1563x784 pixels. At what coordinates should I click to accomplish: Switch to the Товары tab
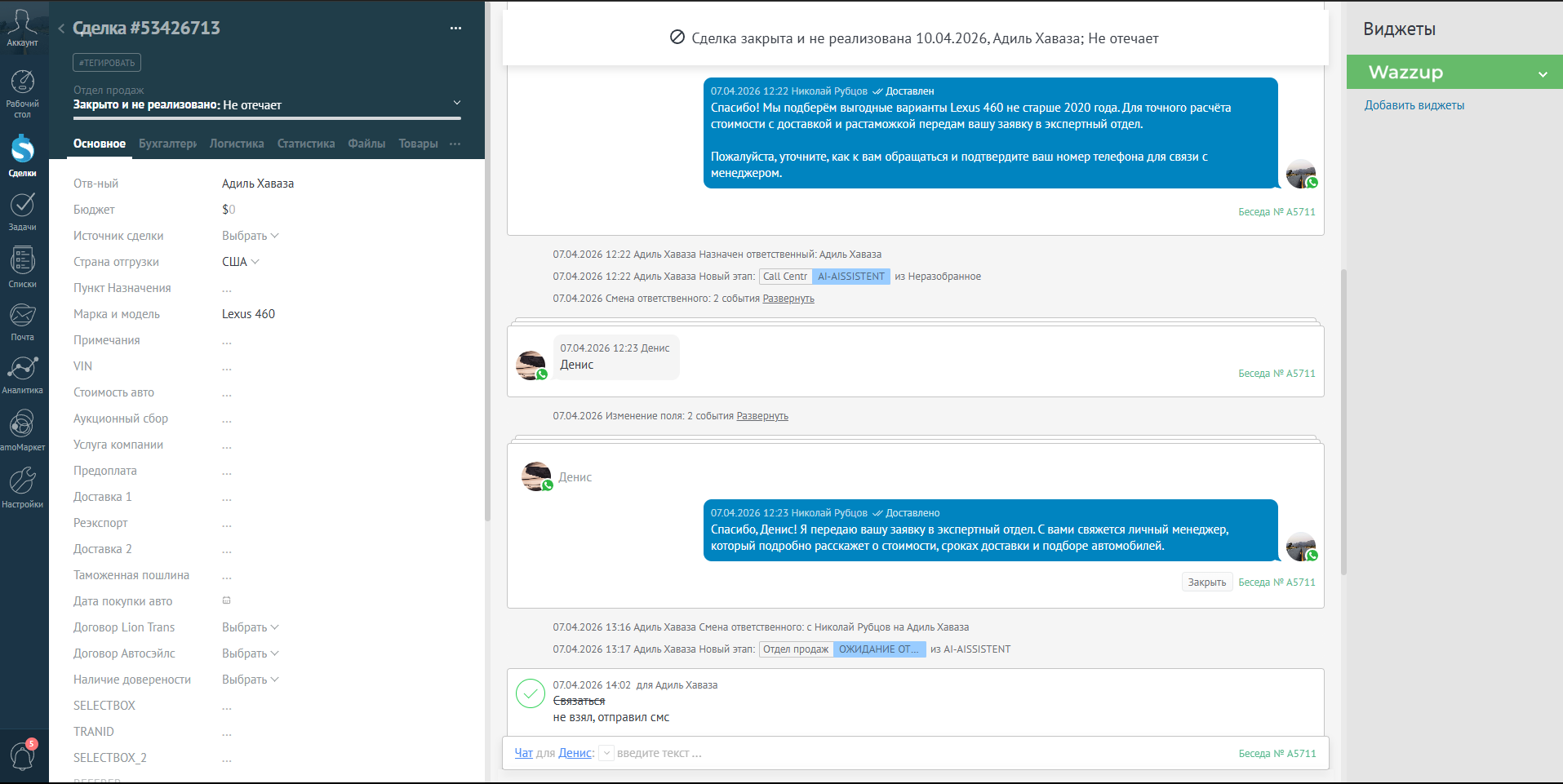pyautogui.click(x=418, y=144)
